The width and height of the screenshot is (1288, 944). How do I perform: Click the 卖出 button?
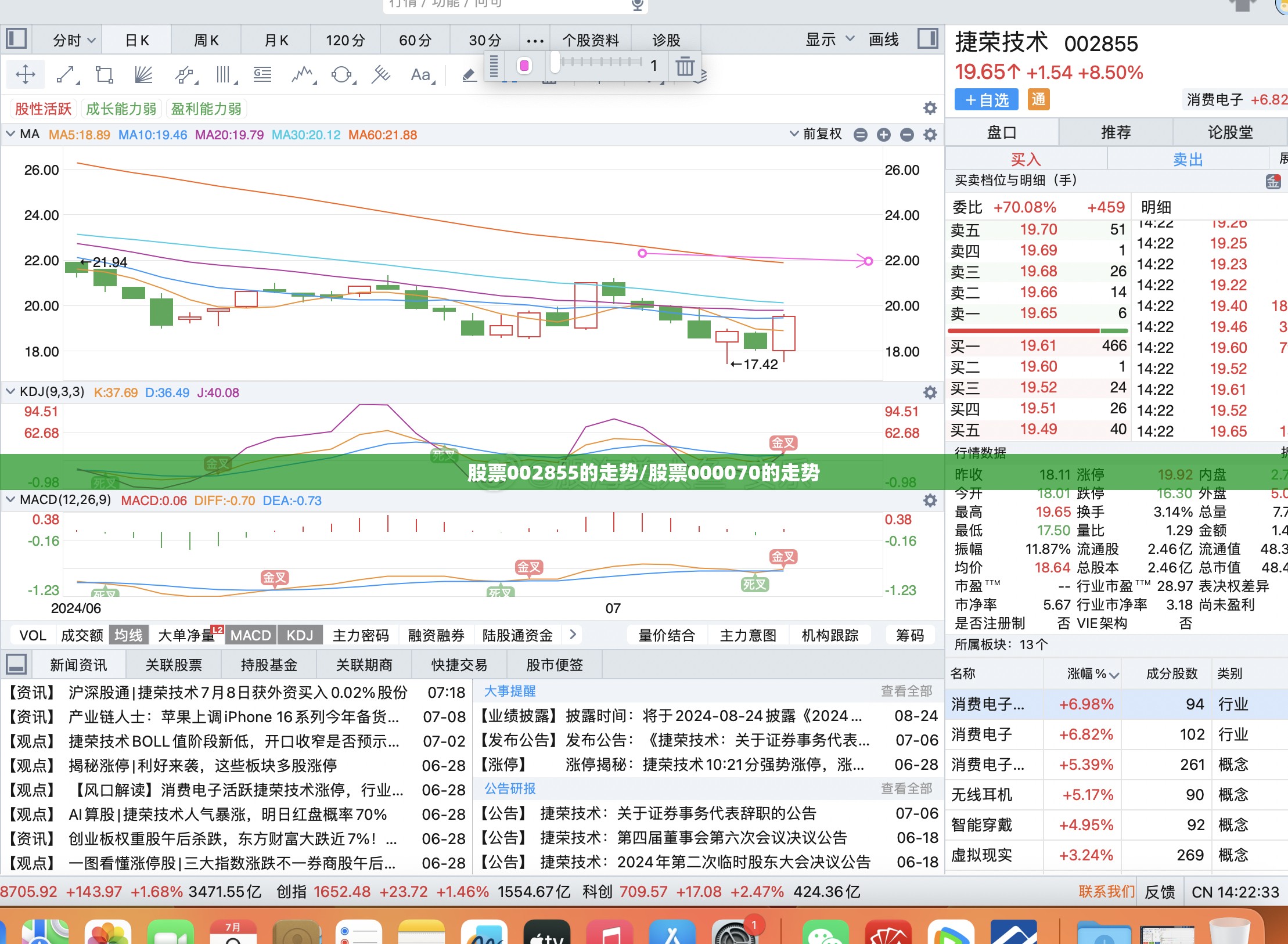1188,159
